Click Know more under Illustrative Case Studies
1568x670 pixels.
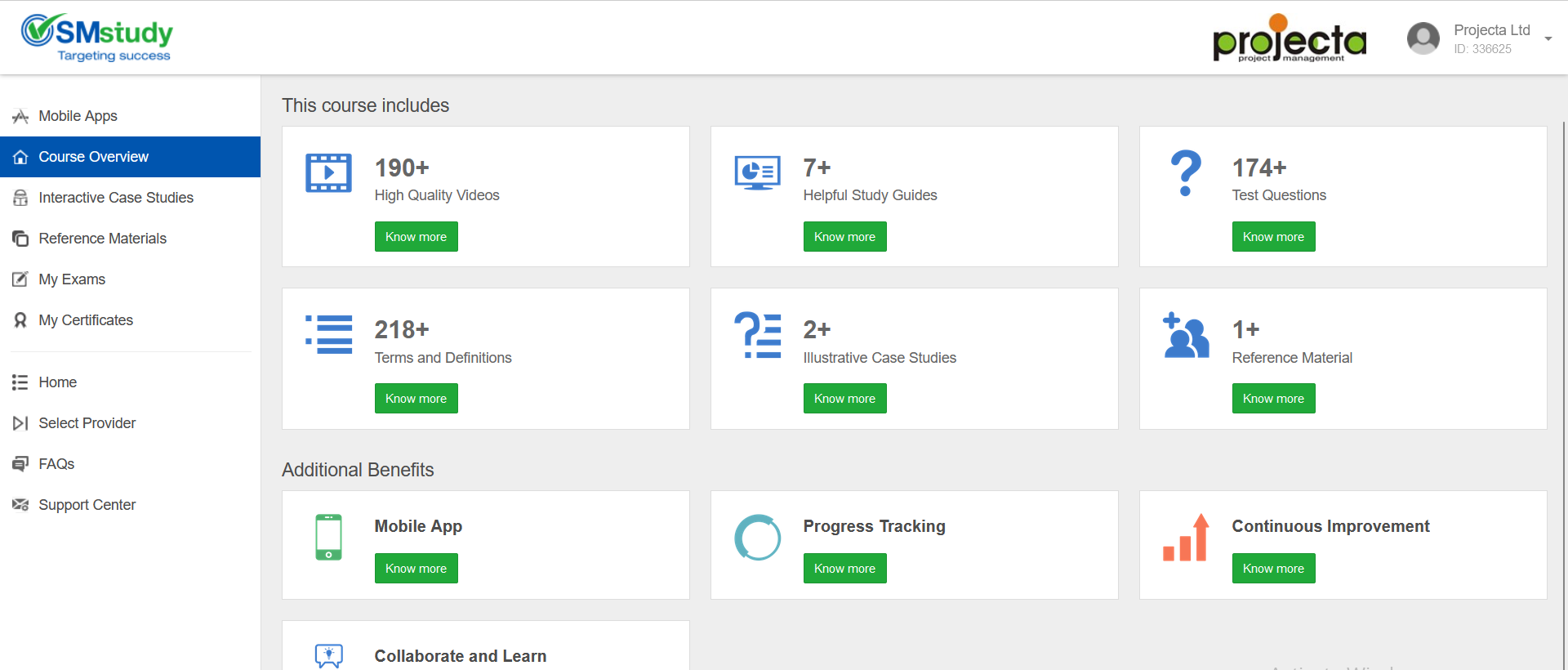(x=844, y=399)
